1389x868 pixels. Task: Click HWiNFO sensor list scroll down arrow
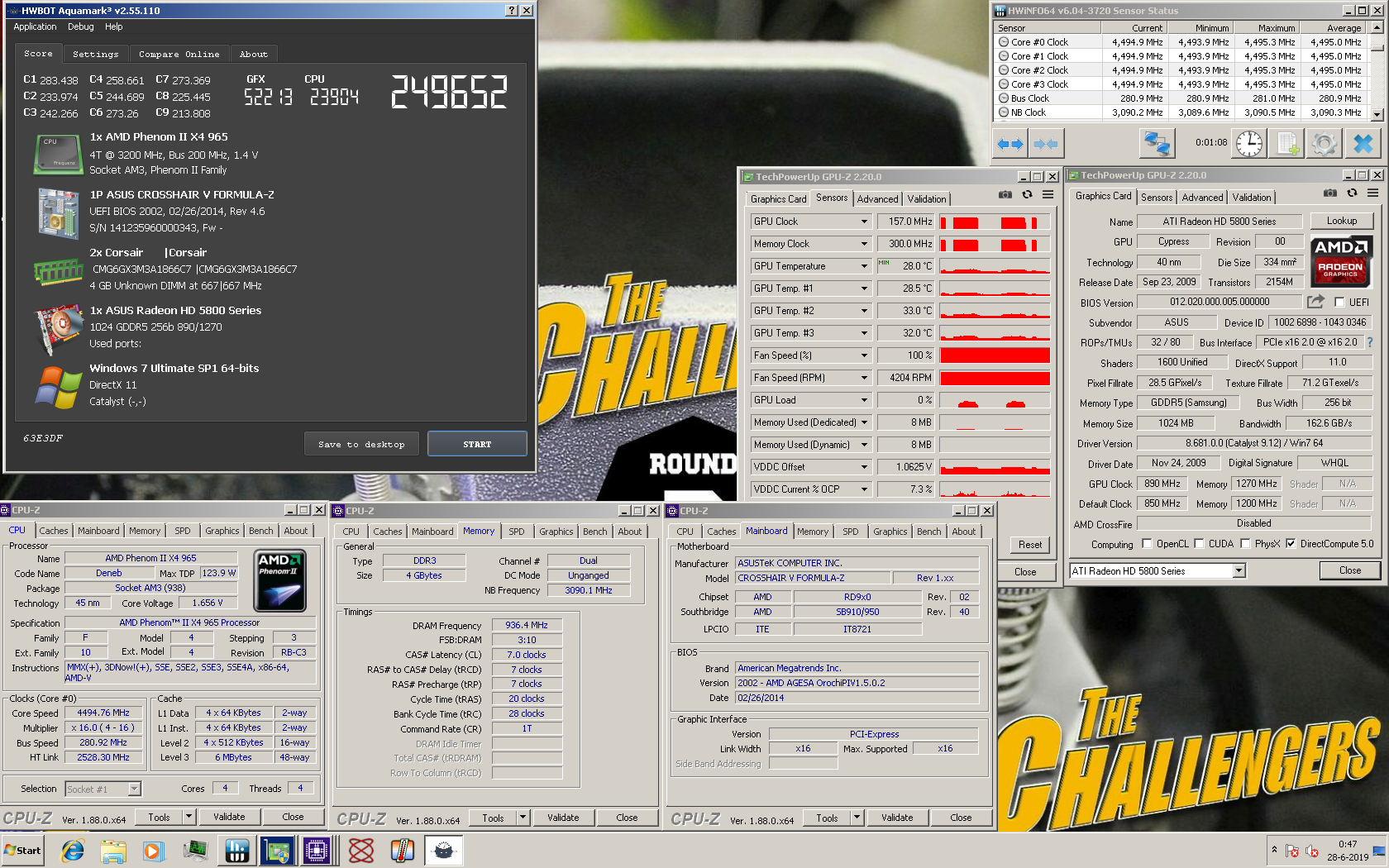tap(1377, 114)
